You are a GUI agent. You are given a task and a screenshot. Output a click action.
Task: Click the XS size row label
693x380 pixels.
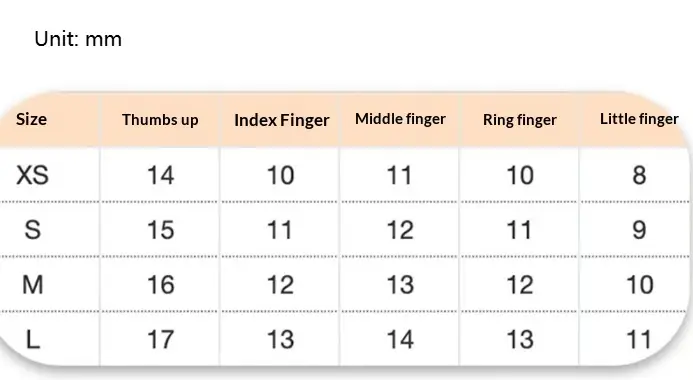tap(32, 175)
